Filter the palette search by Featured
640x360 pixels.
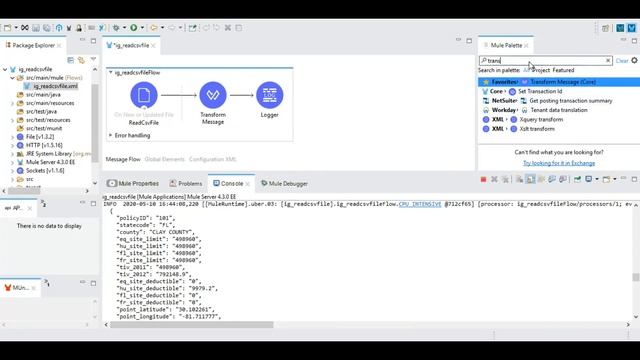coord(563,70)
